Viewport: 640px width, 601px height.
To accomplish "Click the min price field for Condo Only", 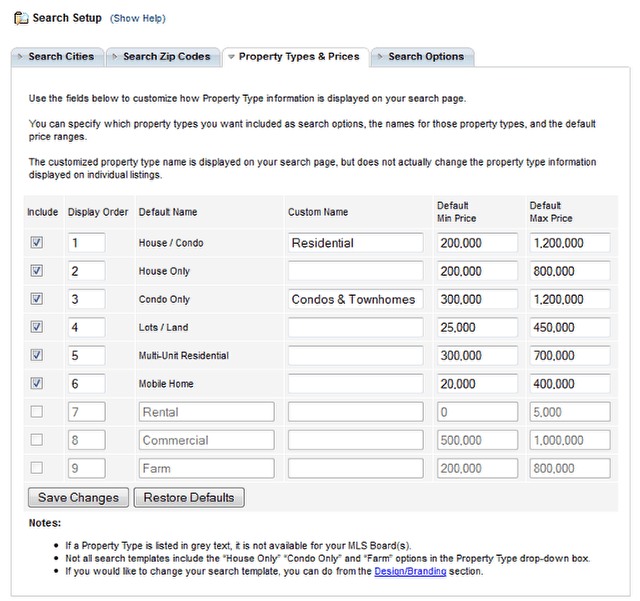I will (478, 299).
